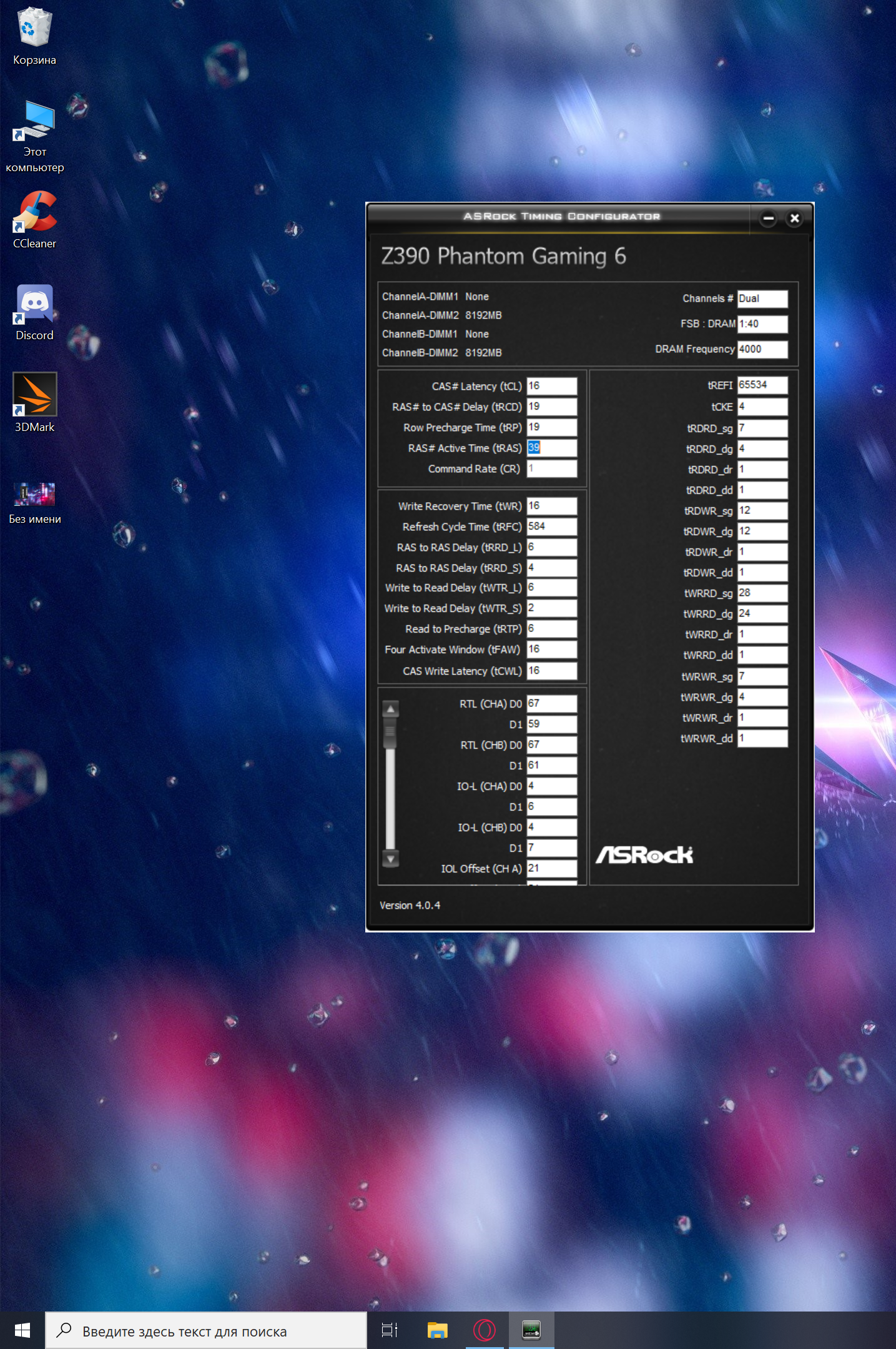Minimize the ASRock Timing Configurator window

(769, 219)
